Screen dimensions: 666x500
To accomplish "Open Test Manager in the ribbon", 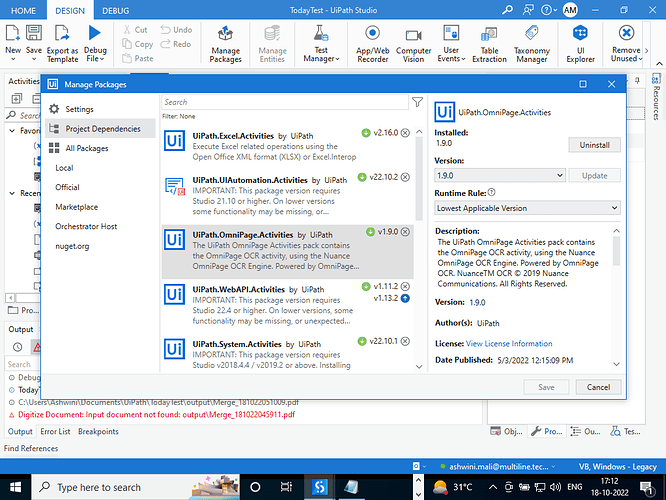I will pos(321,44).
